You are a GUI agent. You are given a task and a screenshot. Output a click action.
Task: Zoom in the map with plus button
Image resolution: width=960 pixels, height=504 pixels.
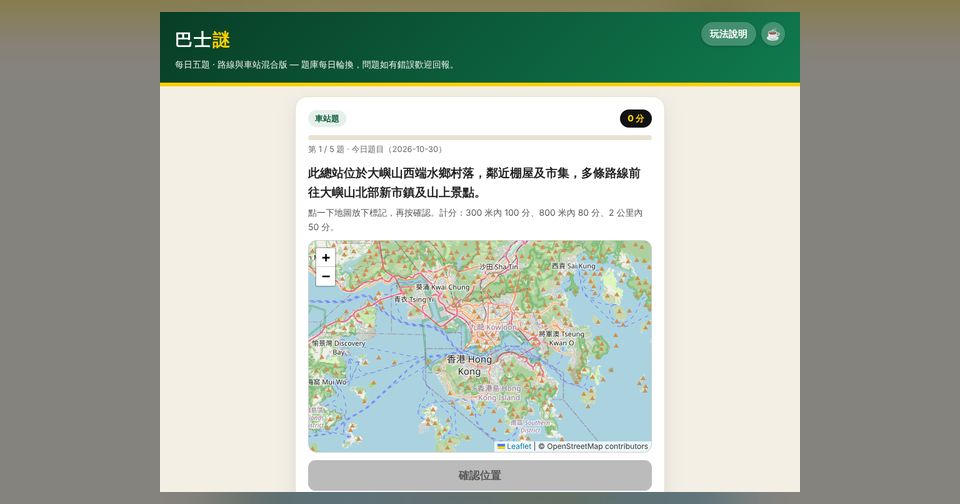pos(326,258)
